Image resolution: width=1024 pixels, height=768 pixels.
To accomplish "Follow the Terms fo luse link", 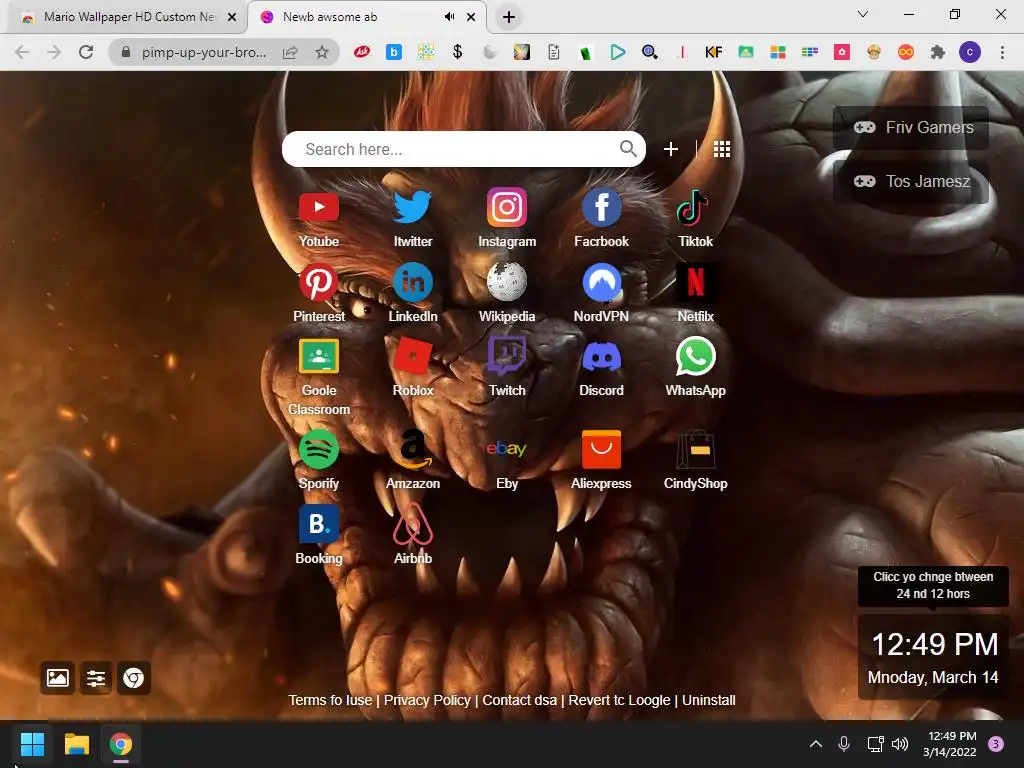I will 330,700.
